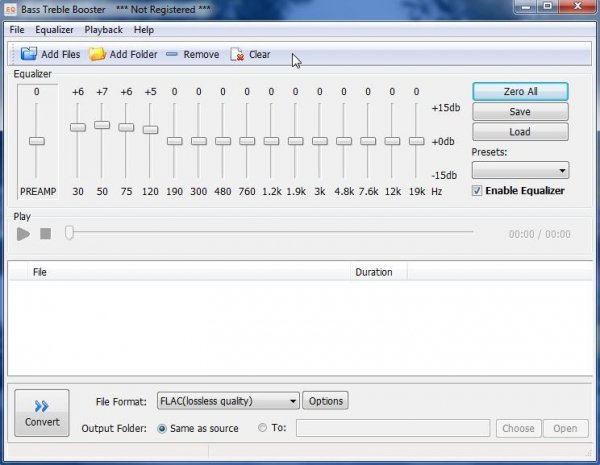This screenshot has width=600, height=465.
Task: Click the 480 Hz band slider handle
Action: (x=223, y=141)
